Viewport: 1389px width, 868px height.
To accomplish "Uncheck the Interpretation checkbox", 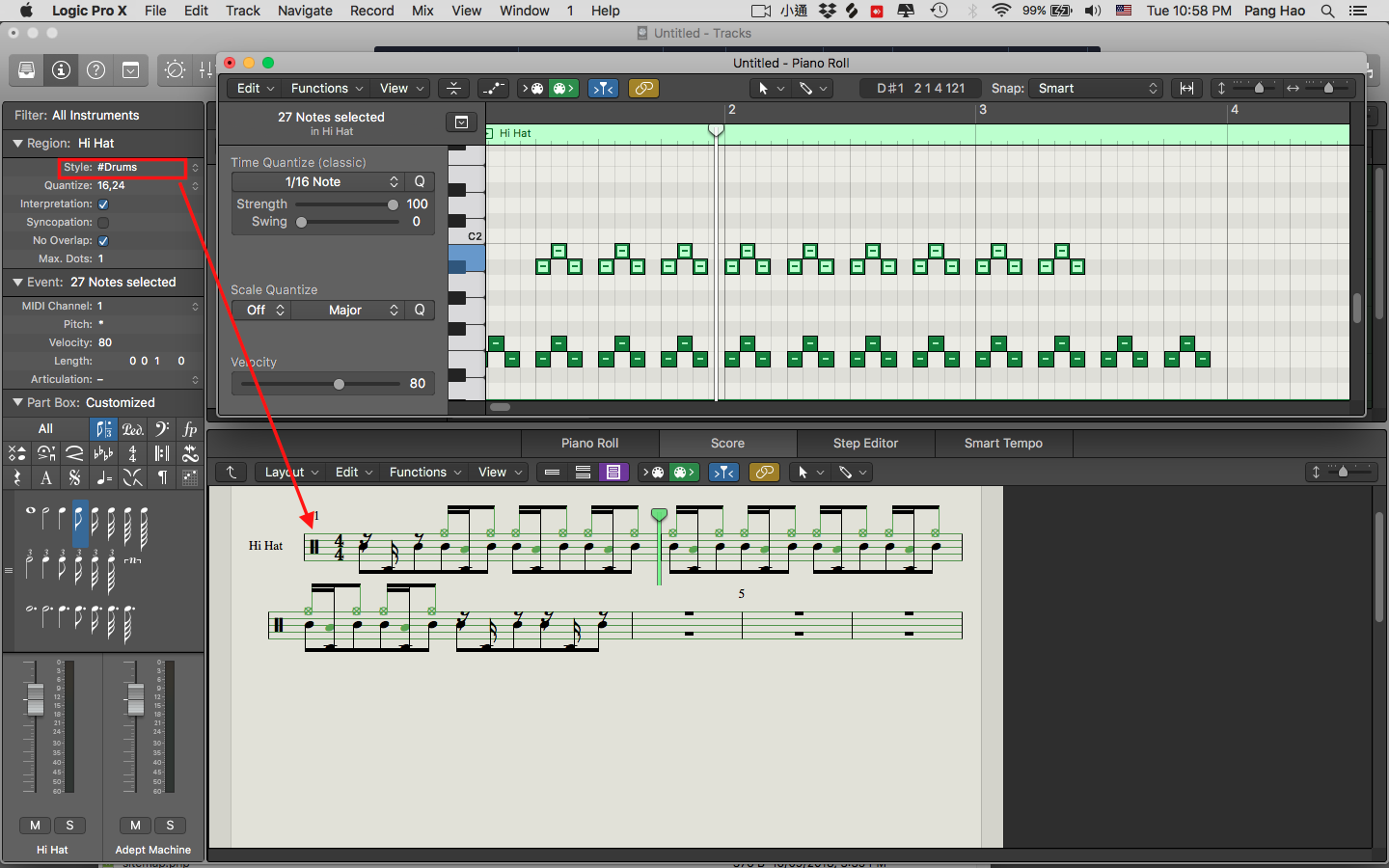I will click(103, 204).
